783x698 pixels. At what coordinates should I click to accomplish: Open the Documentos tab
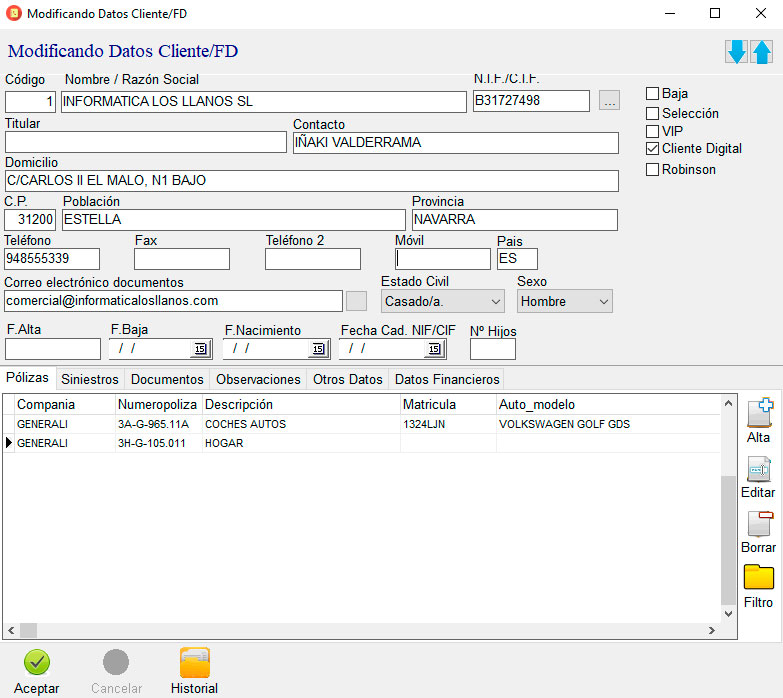pyautogui.click(x=167, y=379)
